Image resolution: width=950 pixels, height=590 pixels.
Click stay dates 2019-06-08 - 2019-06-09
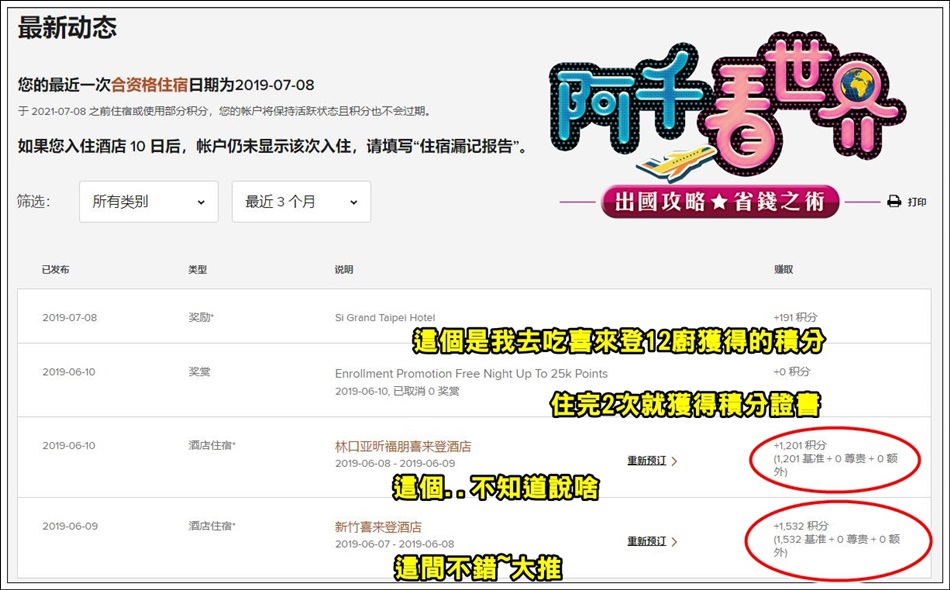point(395,463)
